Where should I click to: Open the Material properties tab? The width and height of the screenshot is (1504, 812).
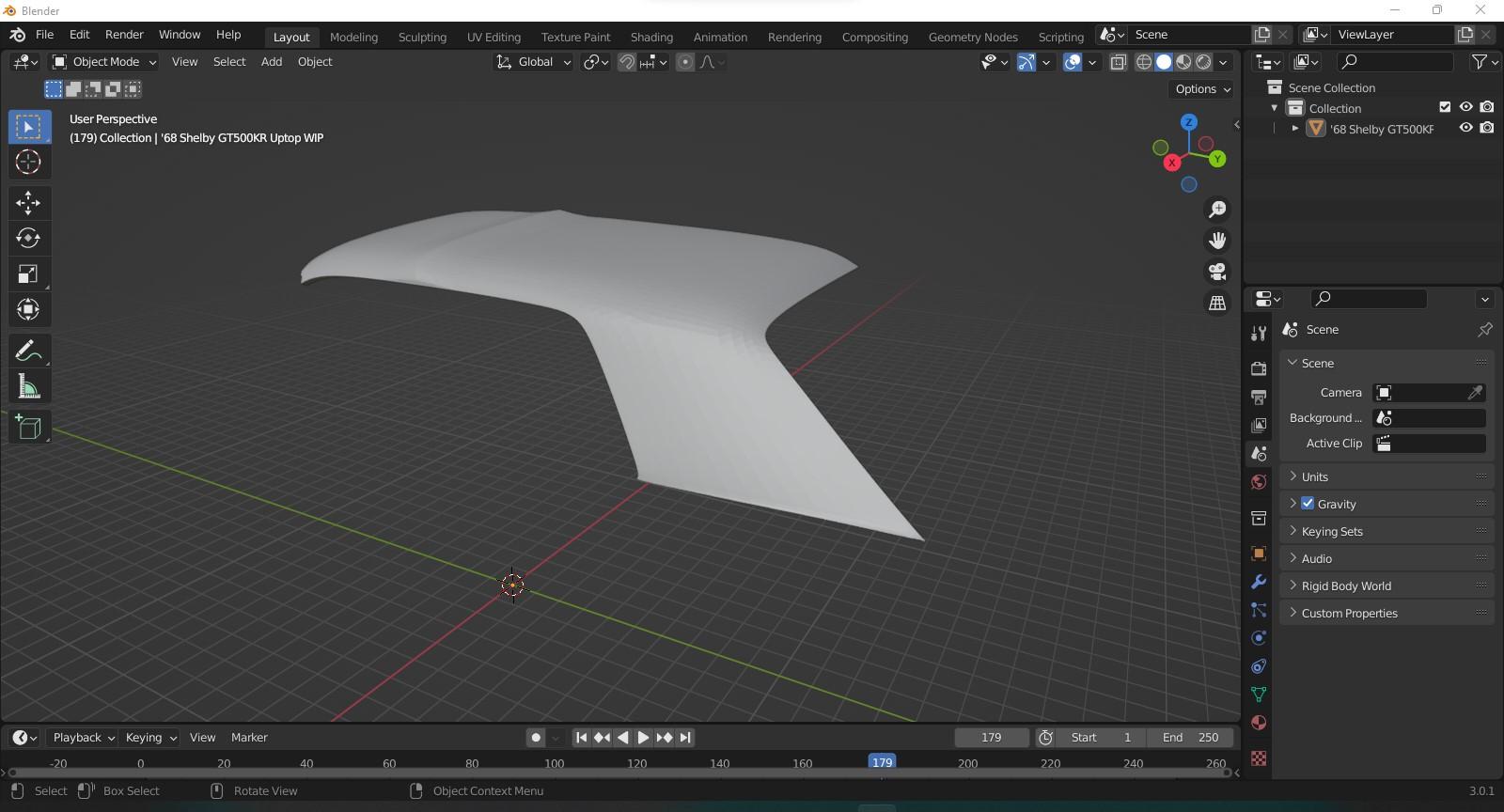(1259, 723)
